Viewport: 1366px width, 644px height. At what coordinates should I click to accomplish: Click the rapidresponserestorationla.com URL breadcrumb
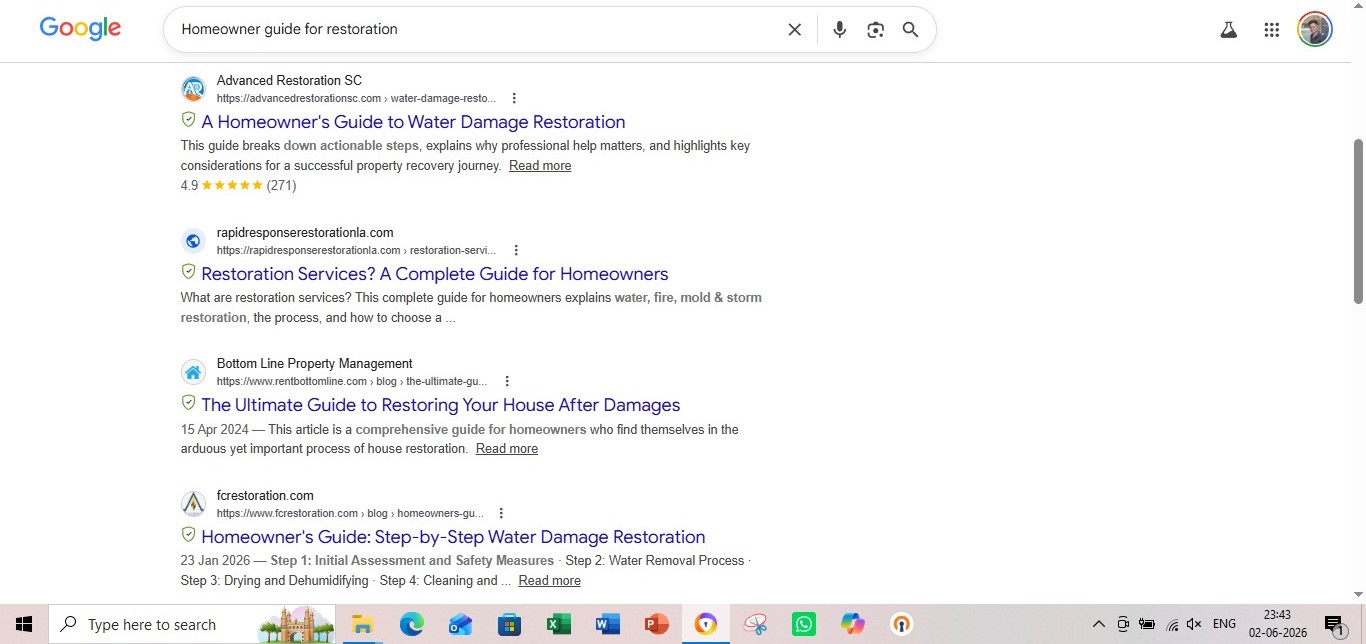(x=356, y=250)
